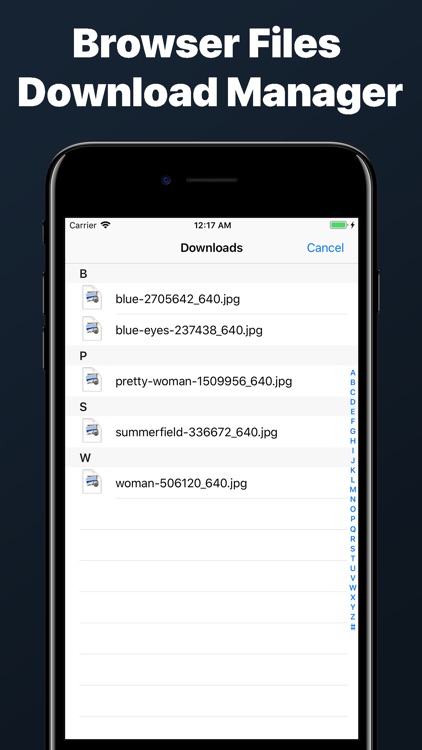Jump to letter E in index
422x750 pixels.
[353, 412]
